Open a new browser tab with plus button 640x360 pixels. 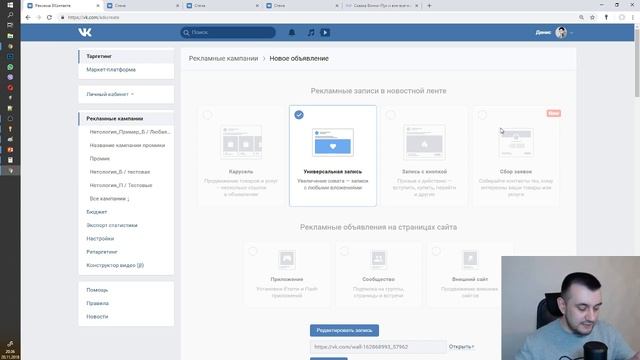429,6
